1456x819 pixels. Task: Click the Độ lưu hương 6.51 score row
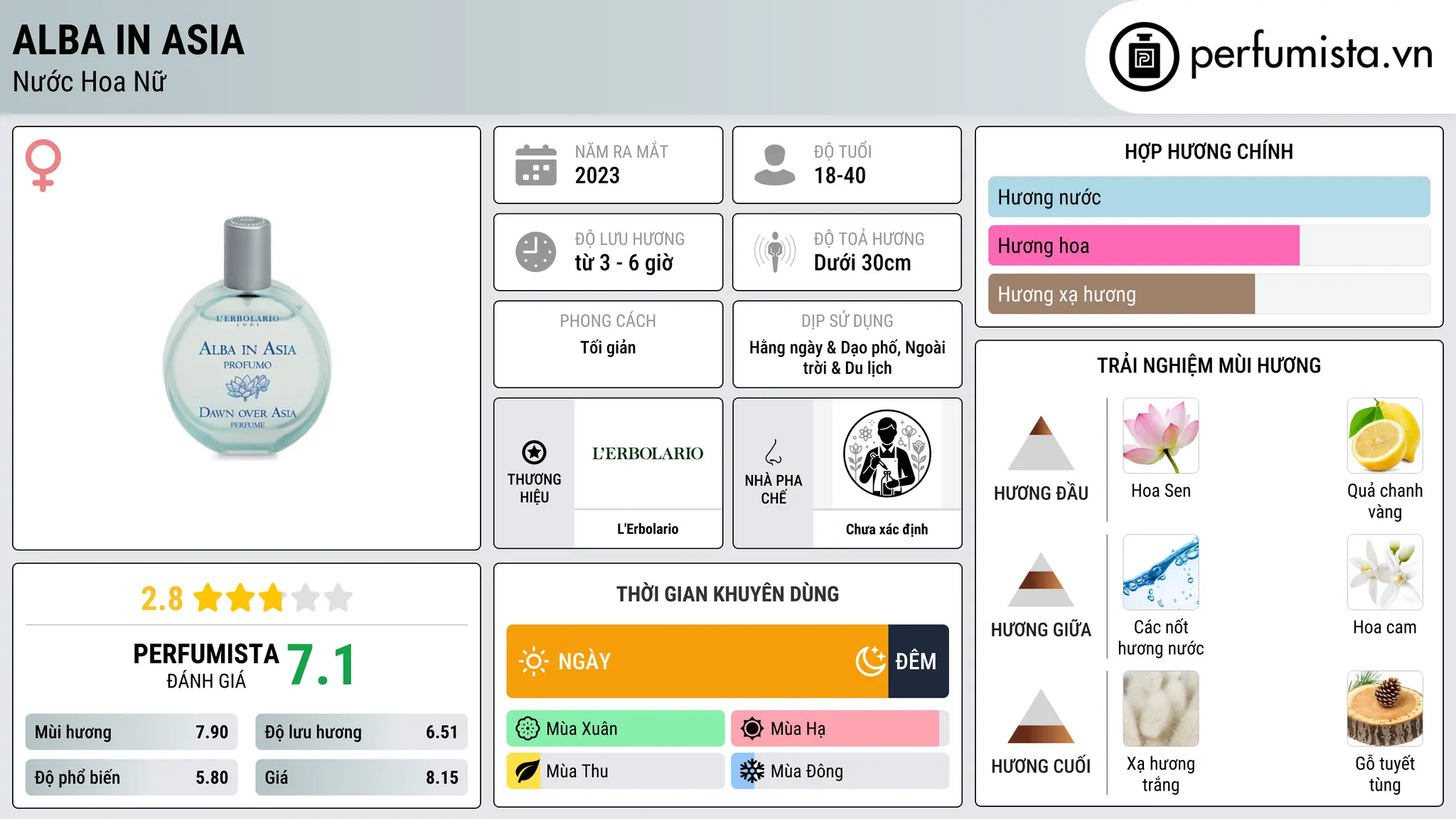click(361, 732)
